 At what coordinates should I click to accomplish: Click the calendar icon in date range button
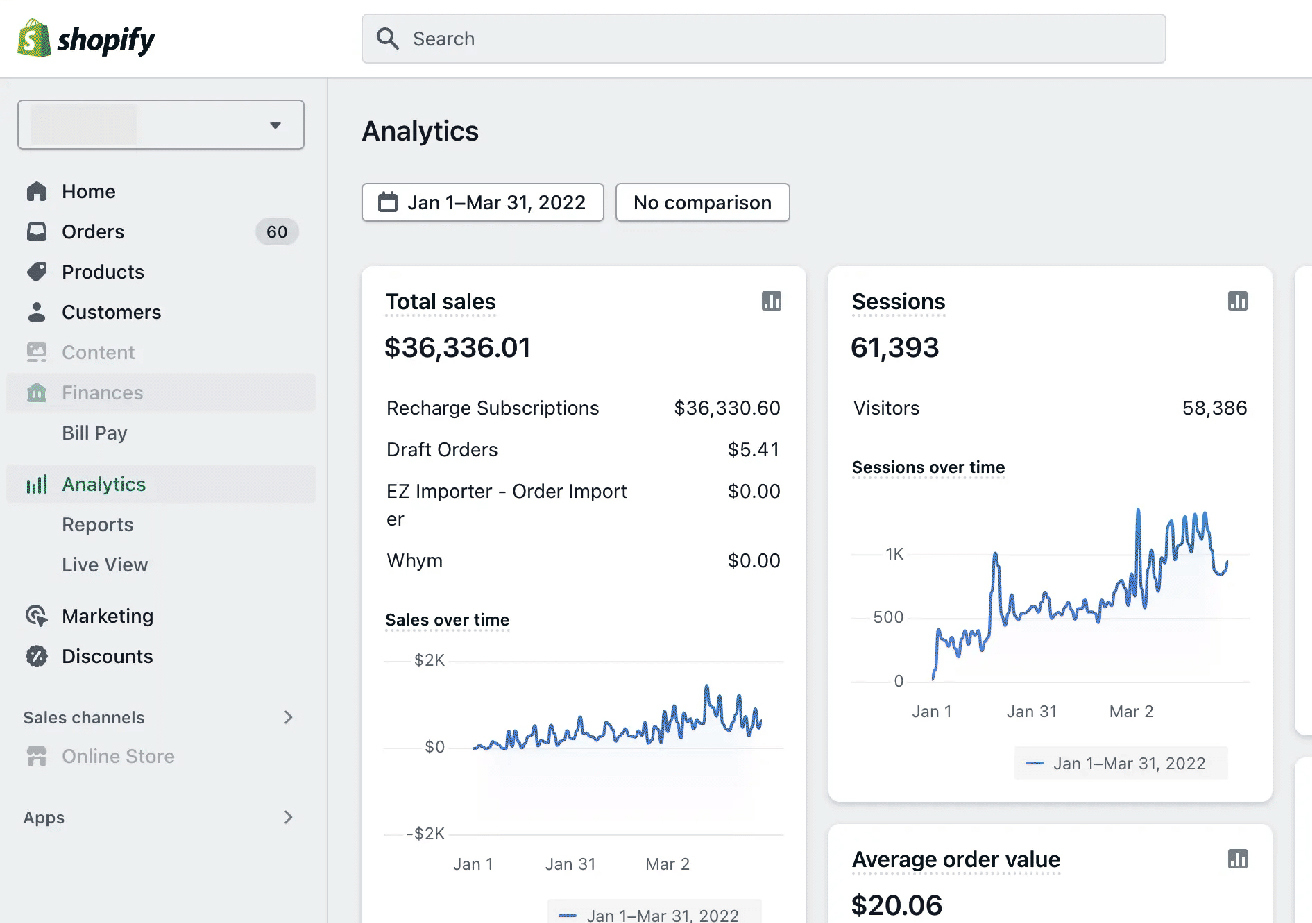388,202
